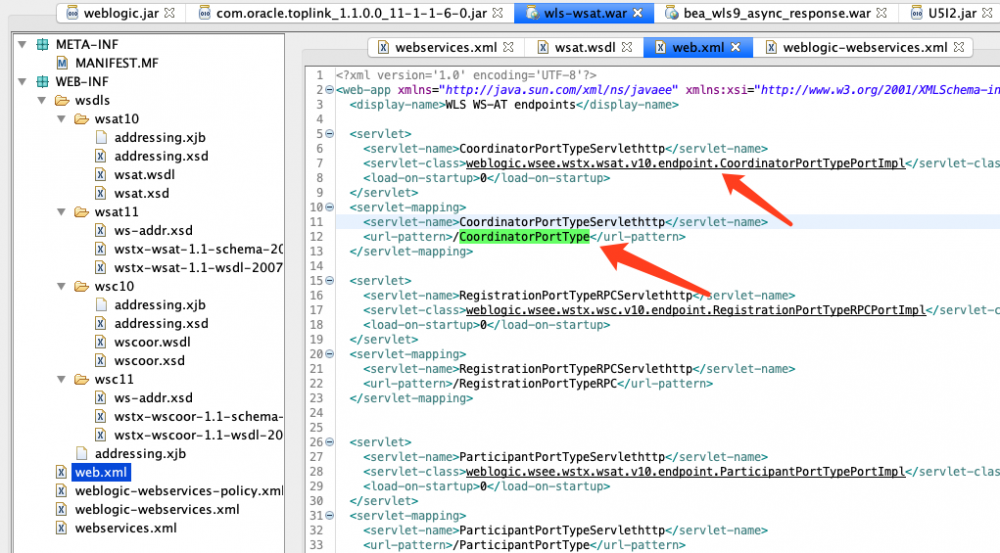Click the webservices.xml file icon in the tree

pyautogui.click(x=61, y=528)
